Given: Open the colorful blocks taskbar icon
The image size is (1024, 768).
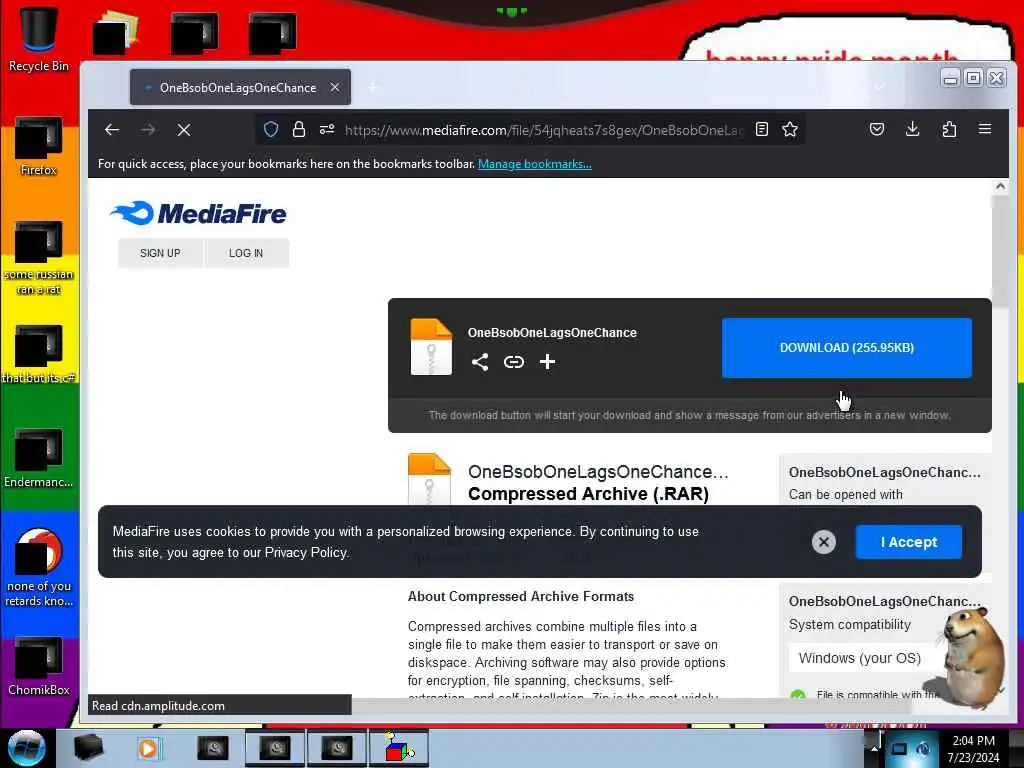Looking at the screenshot, I should 398,748.
